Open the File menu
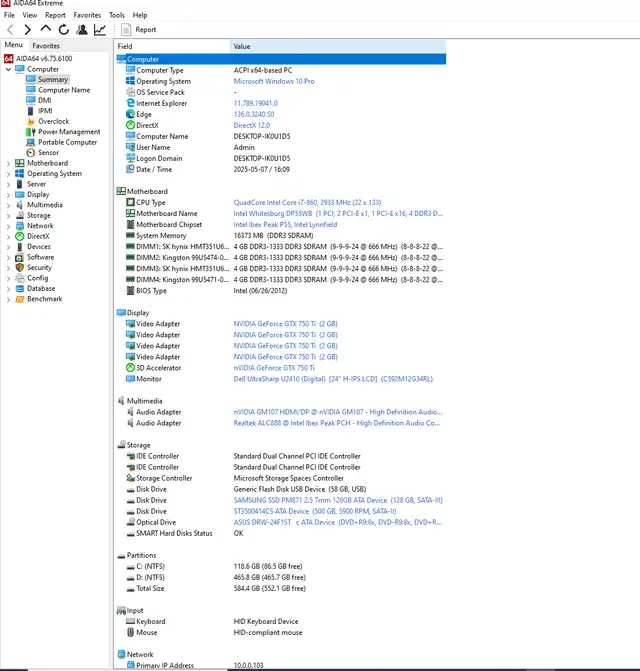640x671 pixels. tap(9, 15)
